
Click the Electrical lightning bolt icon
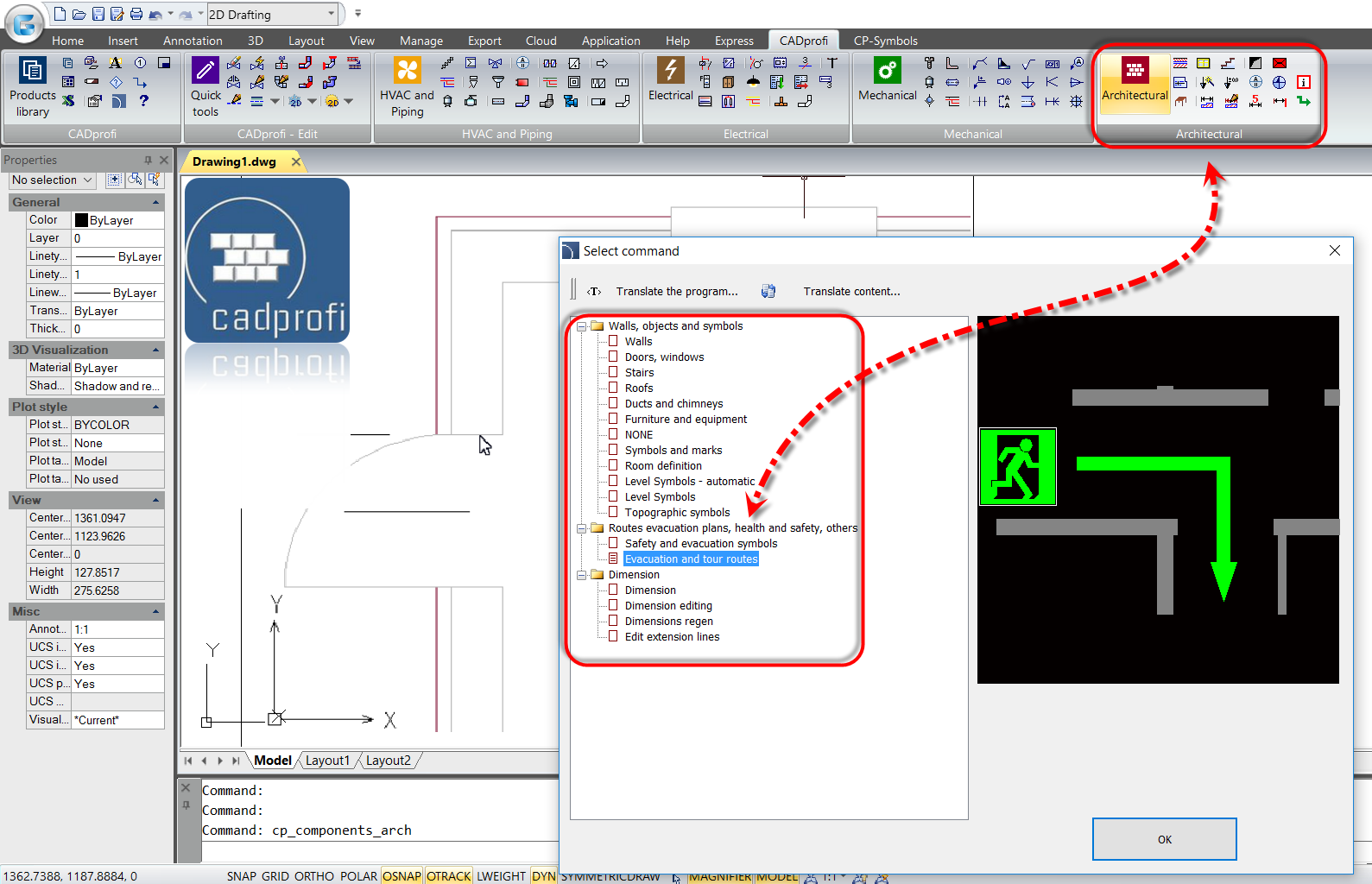[x=670, y=71]
